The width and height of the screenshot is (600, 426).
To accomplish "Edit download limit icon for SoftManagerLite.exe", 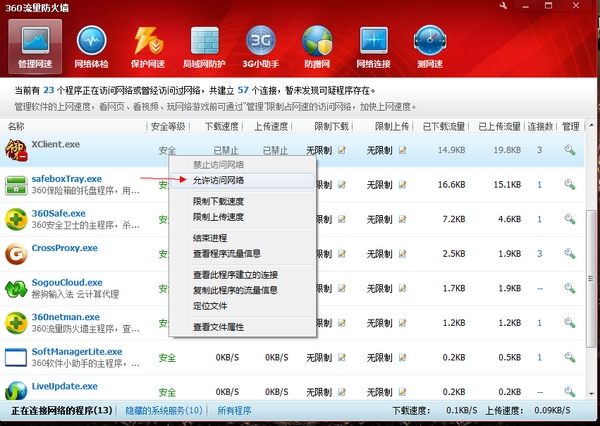I will tap(342, 357).
